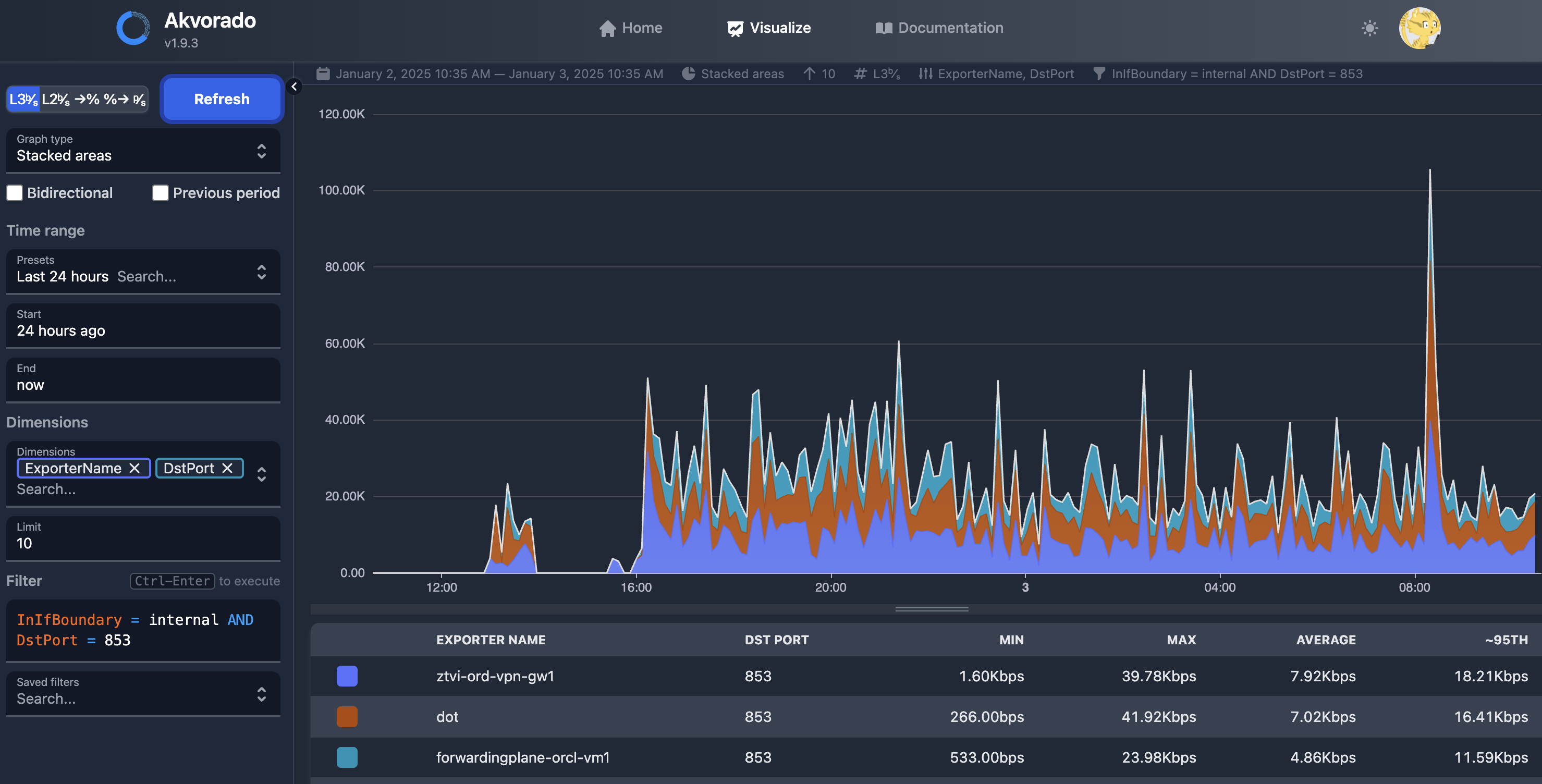1542x784 pixels.
Task: Click the MIN column header
Action: 1012,640
